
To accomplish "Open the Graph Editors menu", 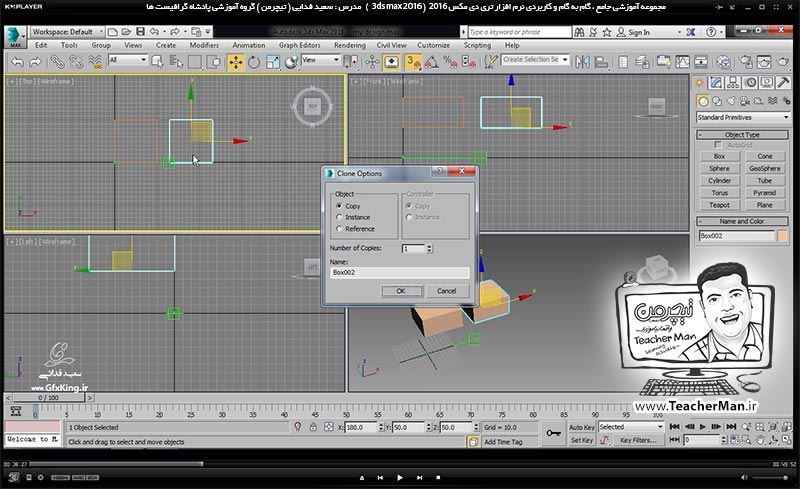I will click(299, 45).
